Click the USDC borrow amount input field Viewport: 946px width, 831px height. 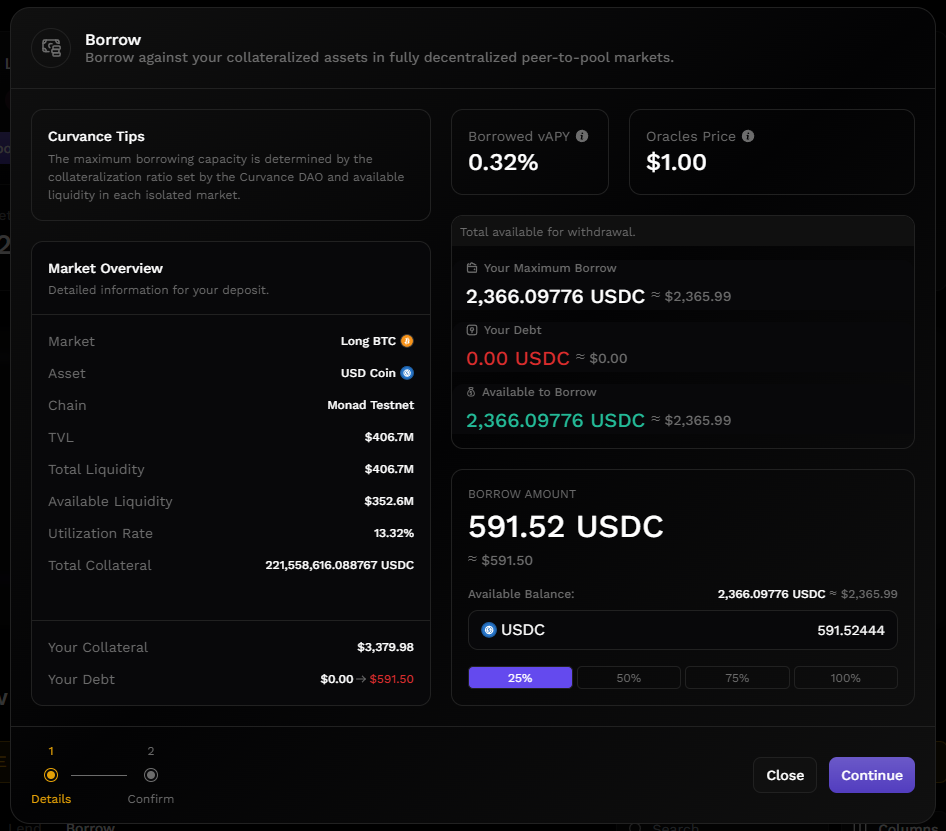tap(700, 630)
